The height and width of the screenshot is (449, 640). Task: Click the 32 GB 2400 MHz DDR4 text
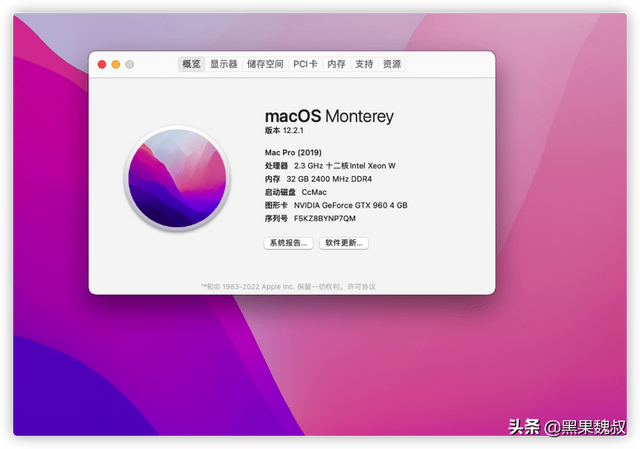pos(329,179)
